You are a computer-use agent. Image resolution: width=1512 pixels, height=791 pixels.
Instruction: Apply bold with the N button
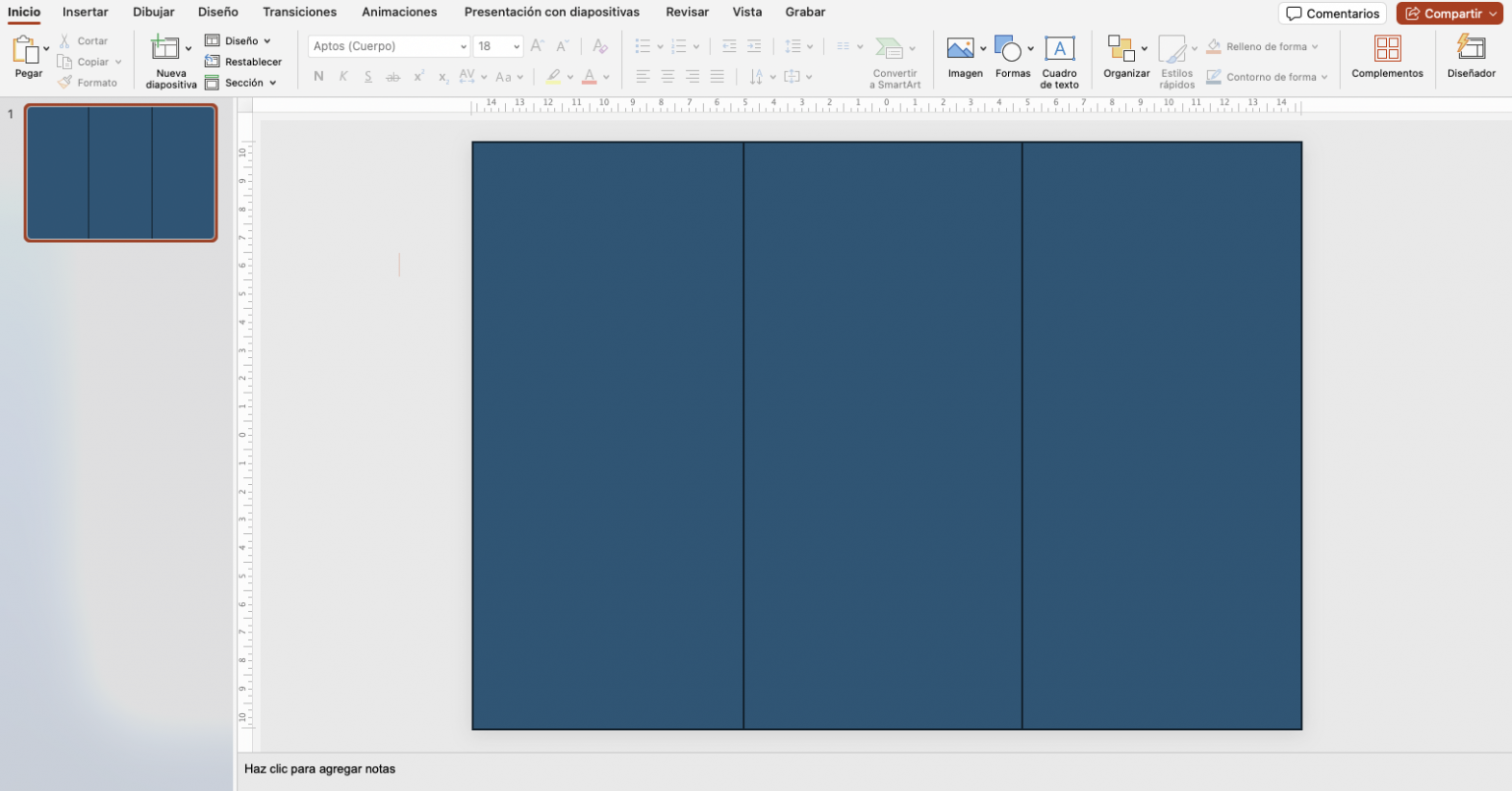pyautogui.click(x=317, y=76)
